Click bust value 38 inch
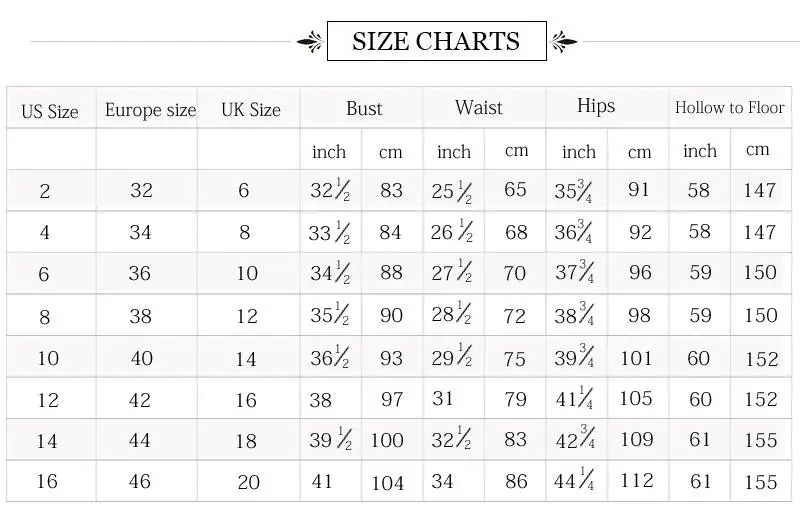 320,400
